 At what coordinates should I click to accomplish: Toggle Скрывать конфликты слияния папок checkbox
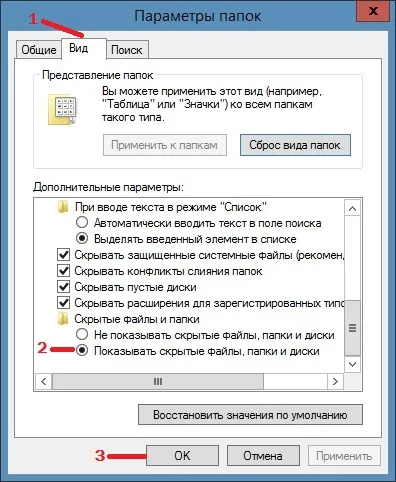(63, 271)
